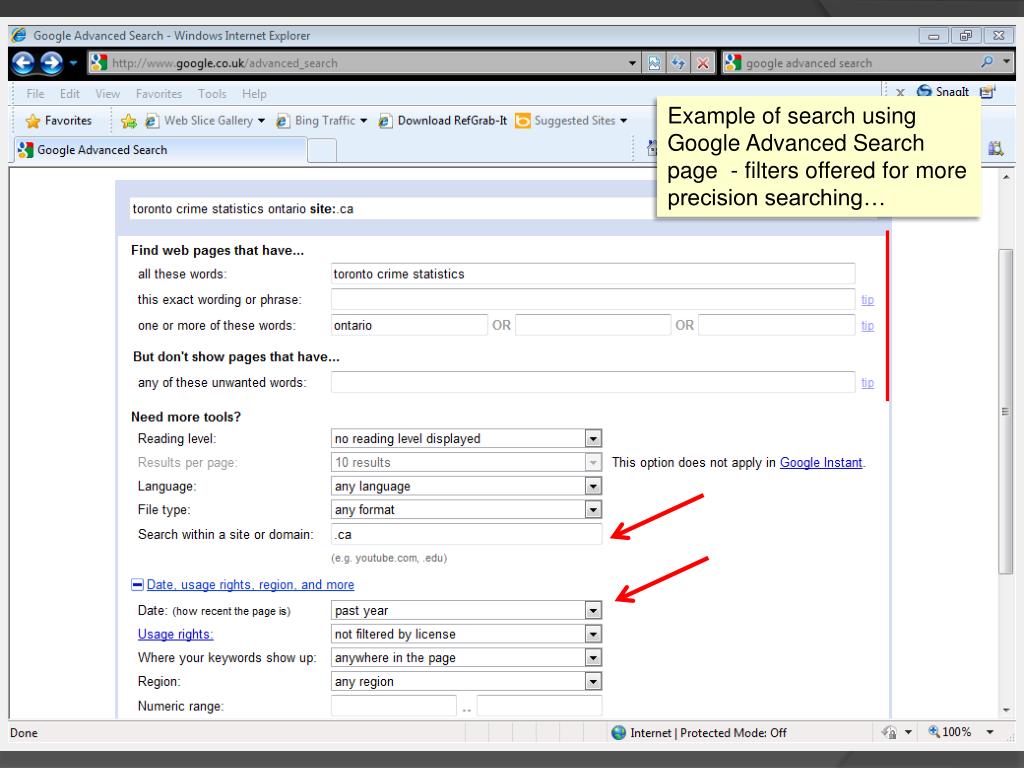Open the Reading level dropdown
Image resolution: width=1024 pixels, height=768 pixels.
tap(466, 439)
